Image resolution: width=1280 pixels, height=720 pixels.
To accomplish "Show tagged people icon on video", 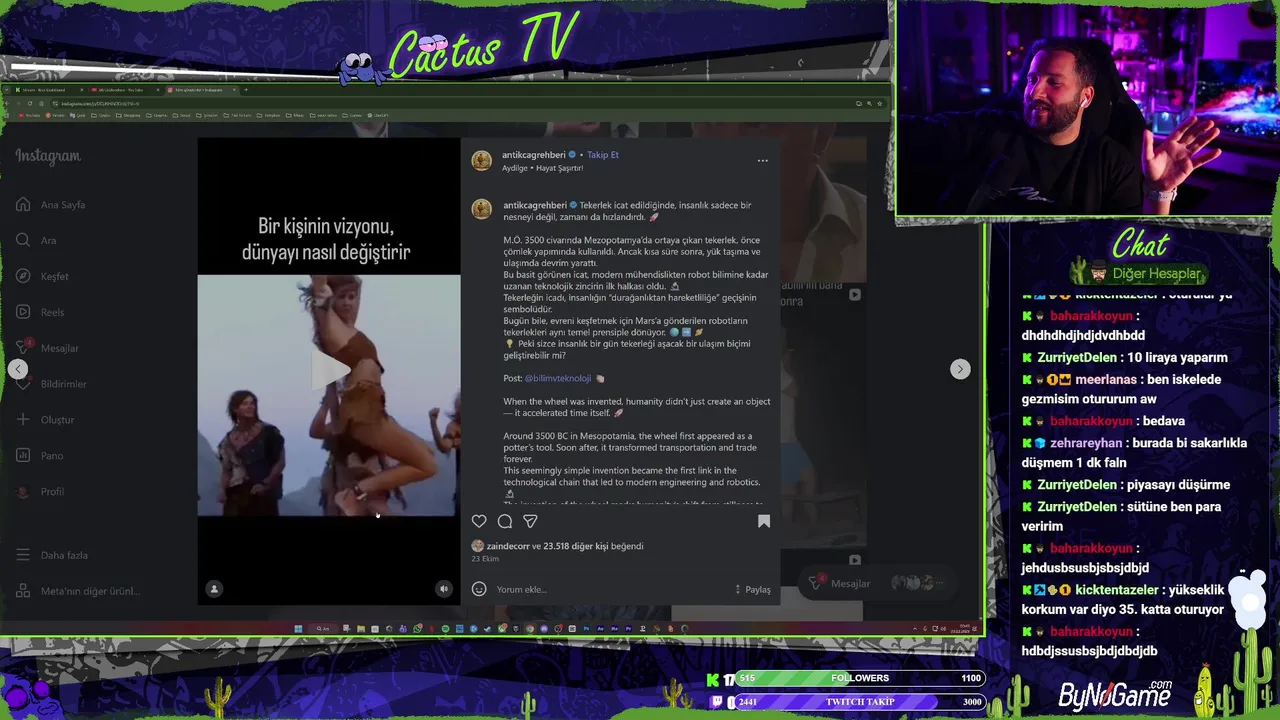I will click(214, 589).
